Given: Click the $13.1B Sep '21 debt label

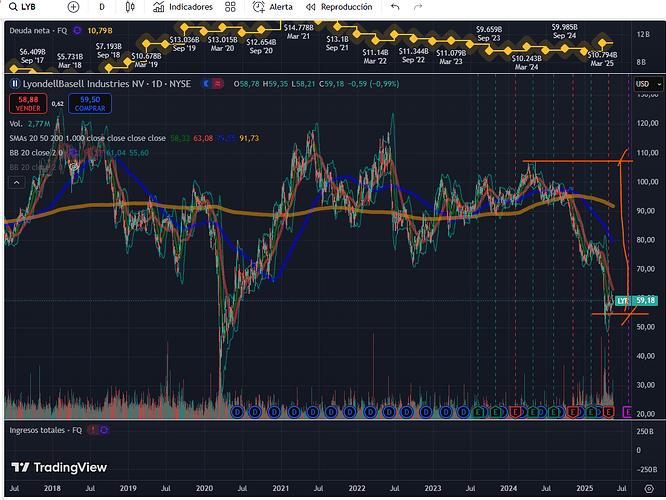Looking at the screenshot, I should [x=337, y=43].
